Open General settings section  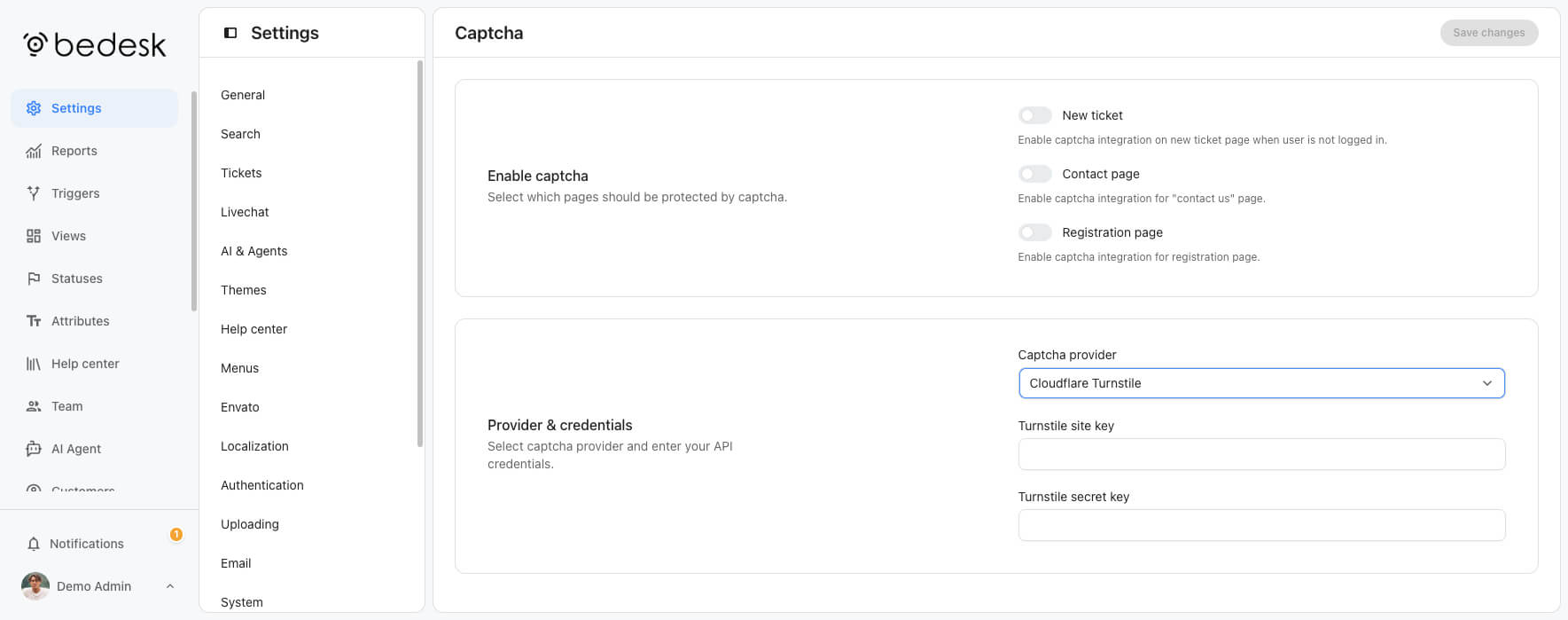click(x=243, y=95)
